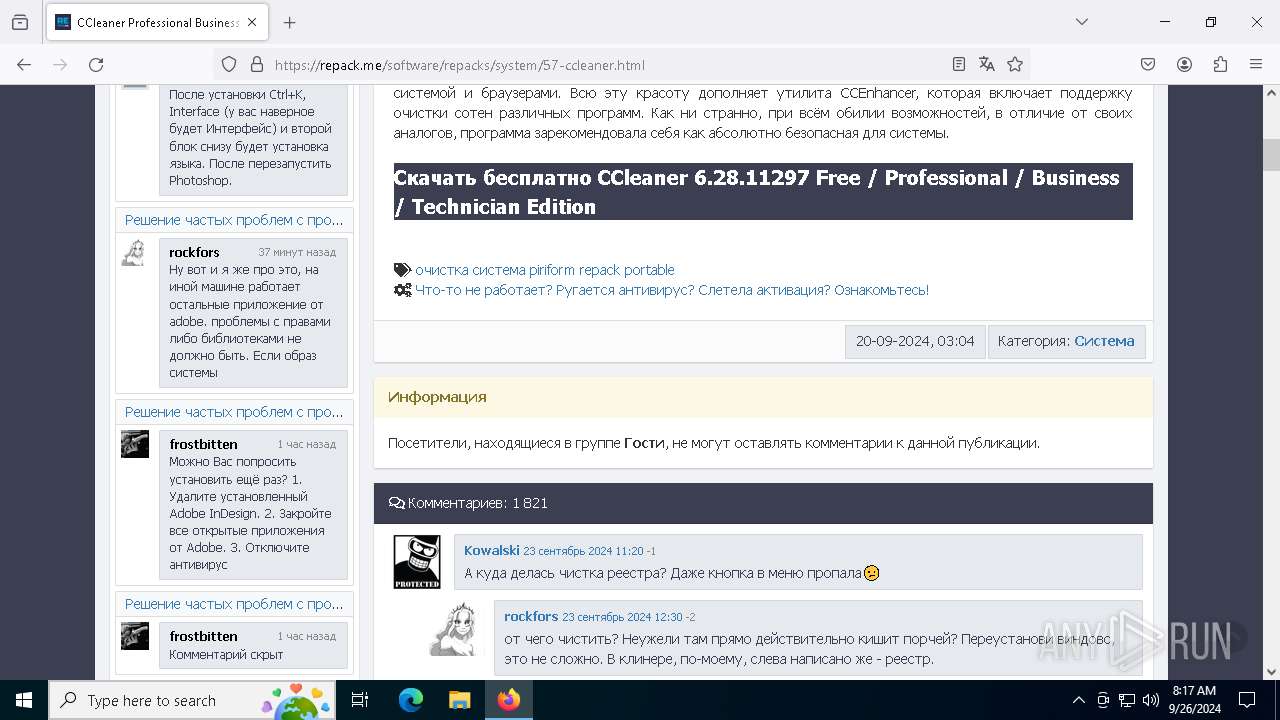Click Firefox taskbar icon
Screen dimensions: 1280x720
(509, 700)
